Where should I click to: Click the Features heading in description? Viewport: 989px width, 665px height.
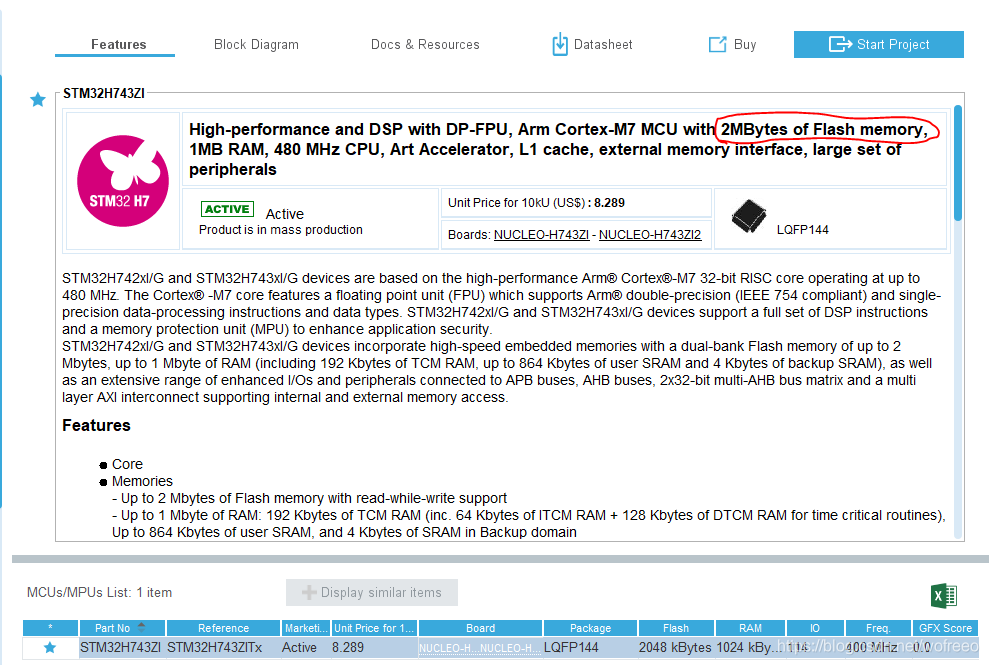coord(96,426)
